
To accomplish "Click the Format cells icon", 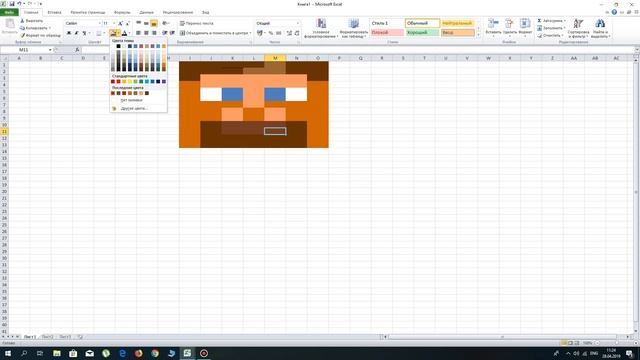I will pos(525,24).
